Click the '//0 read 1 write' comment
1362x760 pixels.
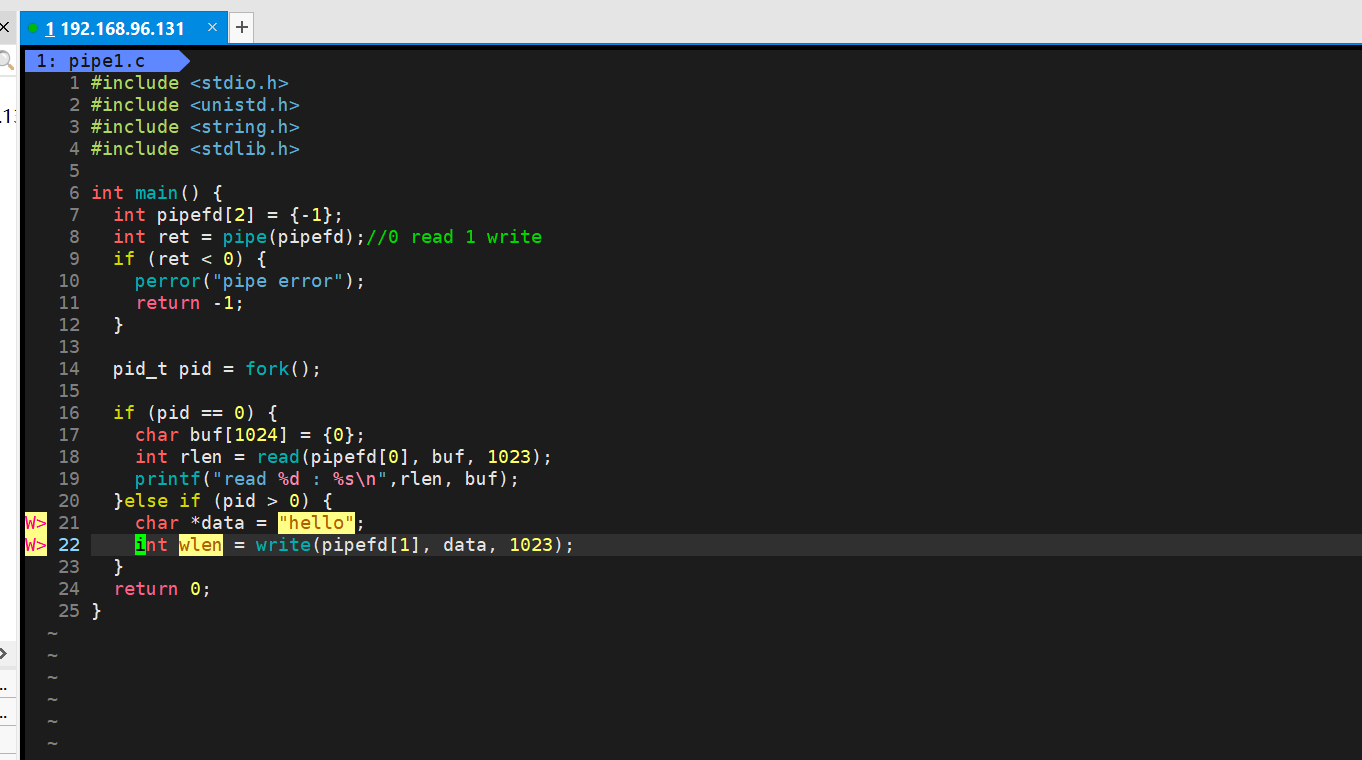pos(454,237)
